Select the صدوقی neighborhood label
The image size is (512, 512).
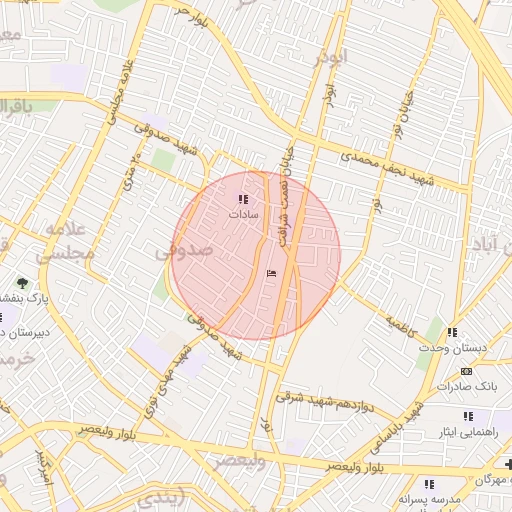pyautogui.click(x=184, y=251)
